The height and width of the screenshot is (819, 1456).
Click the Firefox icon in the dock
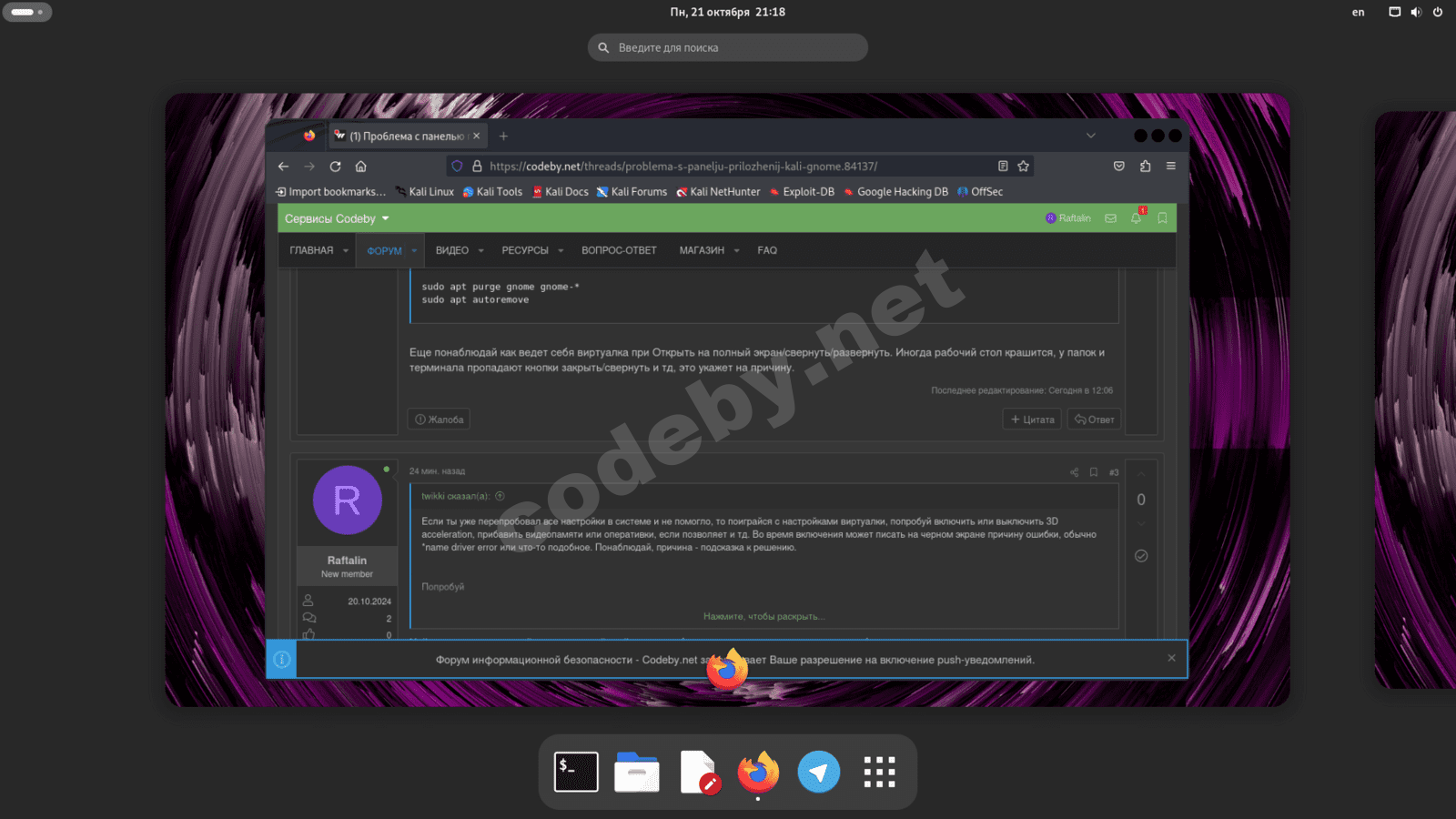click(758, 772)
